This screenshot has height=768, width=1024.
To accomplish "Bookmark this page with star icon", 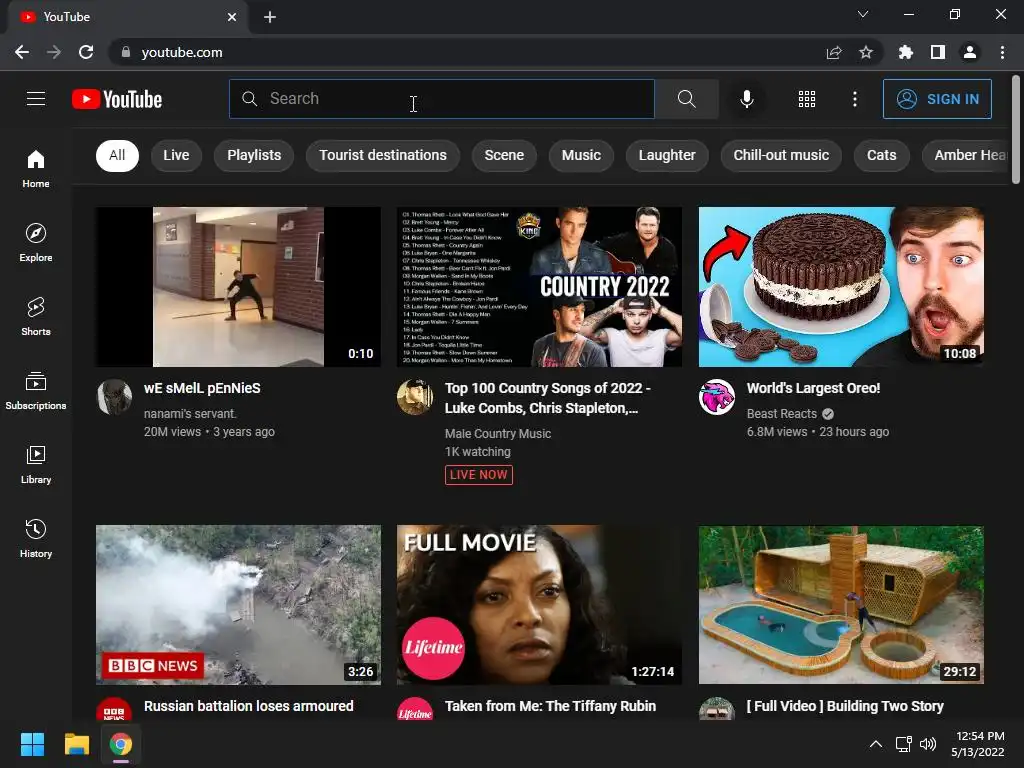I will click(866, 52).
